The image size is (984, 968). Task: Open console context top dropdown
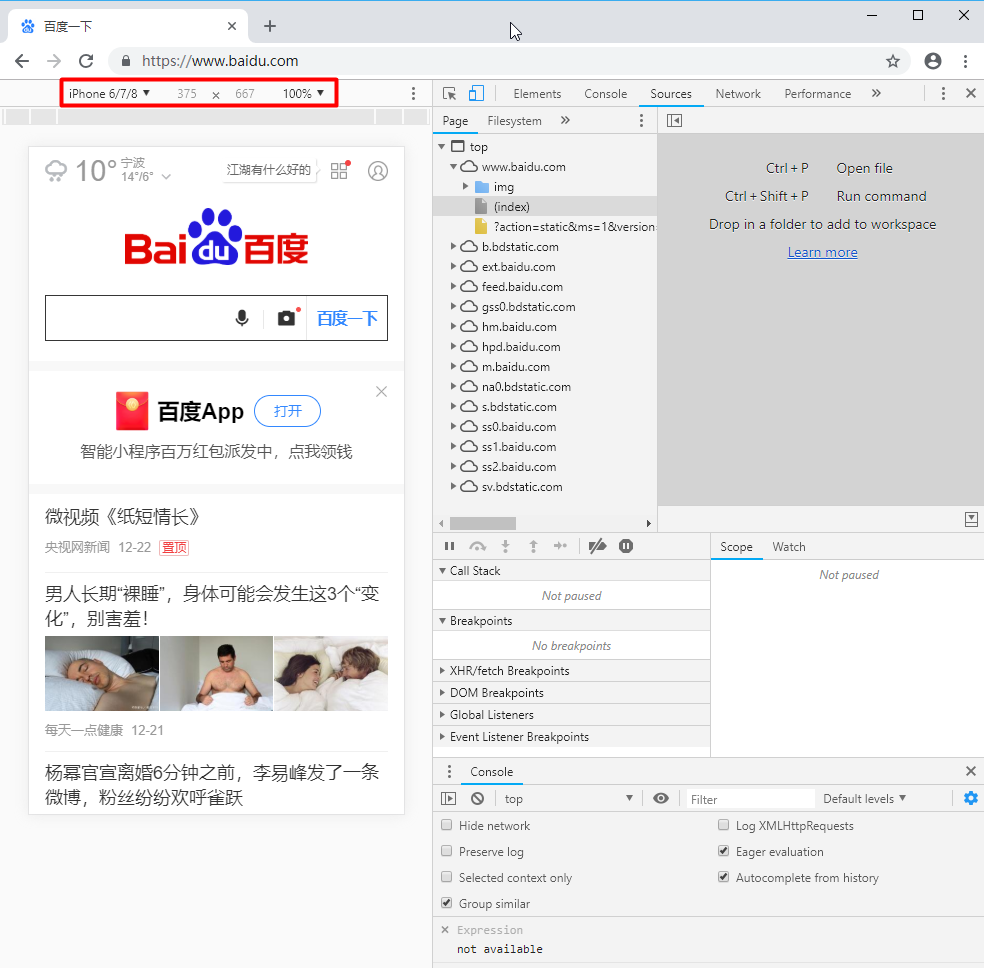coord(569,799)
